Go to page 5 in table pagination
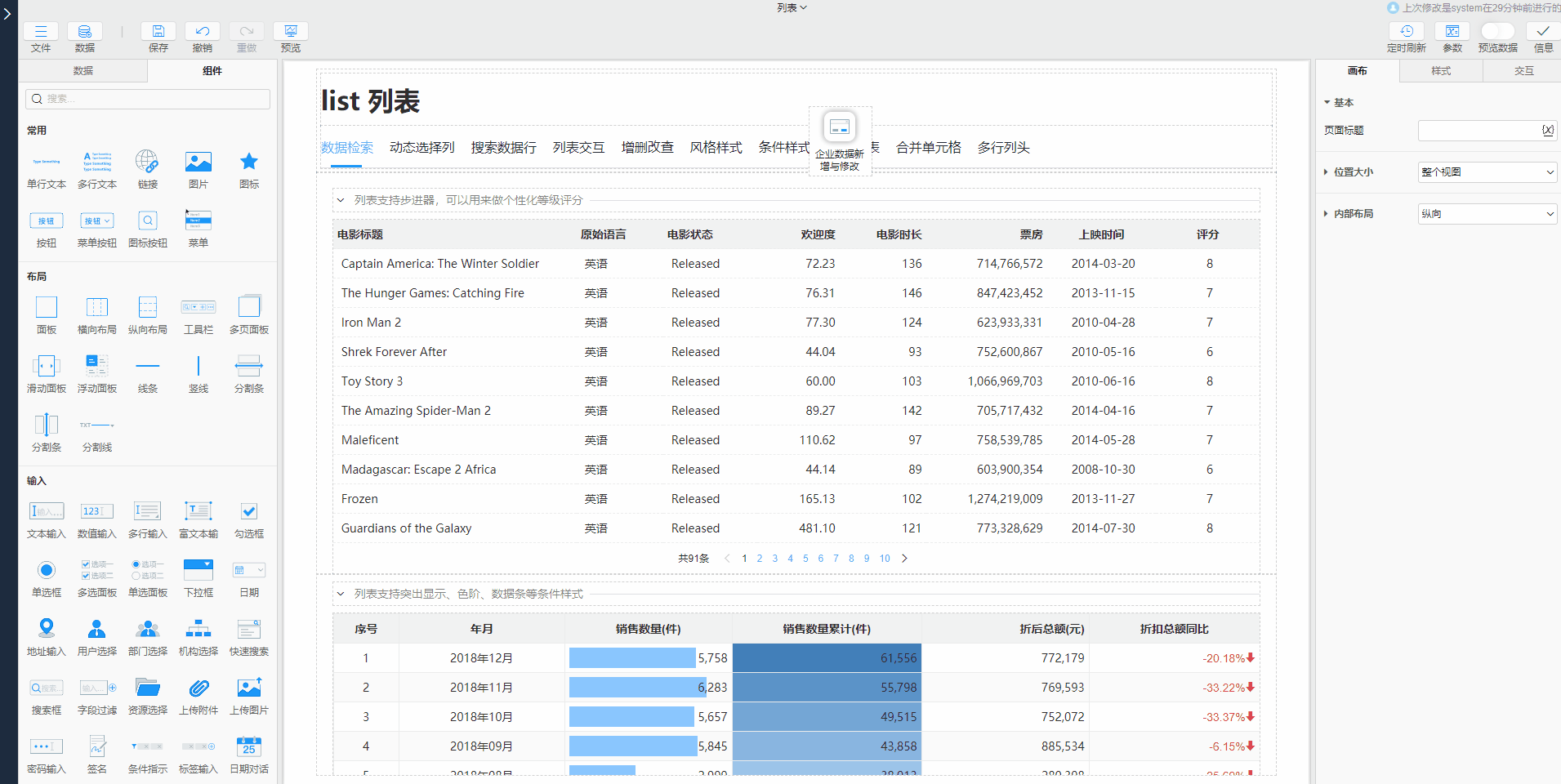Image resolution: width=1561 pixels, height=784 pixels. [805, 559]
